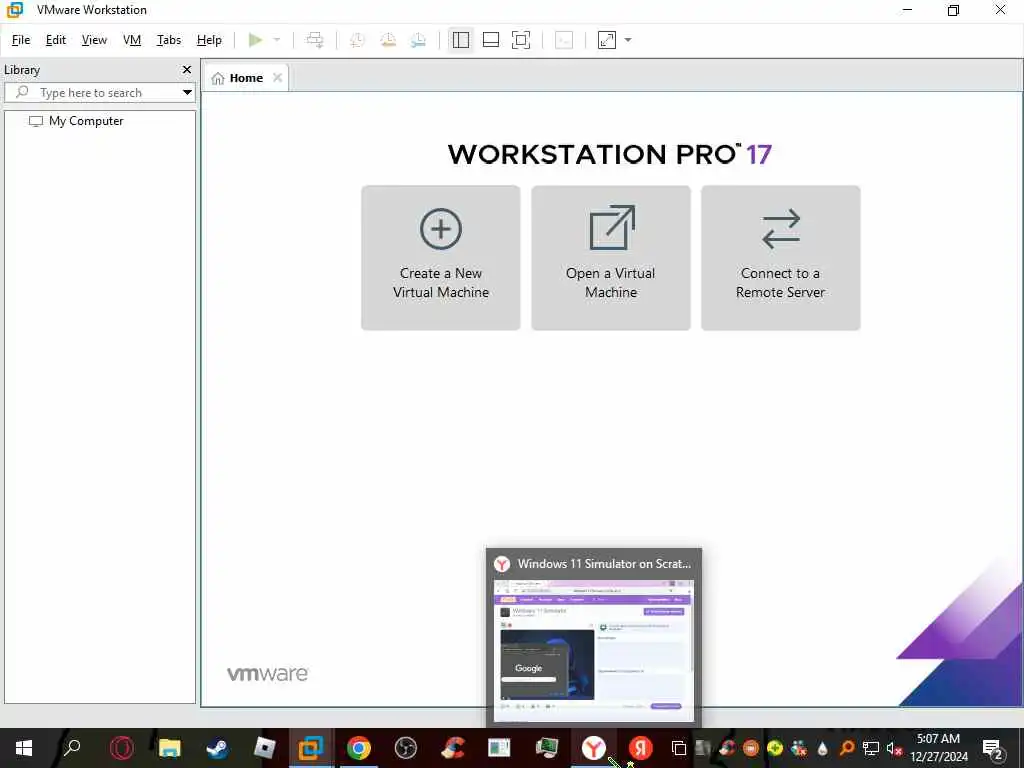Click Create a New Virtual Machine
The height and width of the screenshot is (768, 1024).
coord(441,258)
